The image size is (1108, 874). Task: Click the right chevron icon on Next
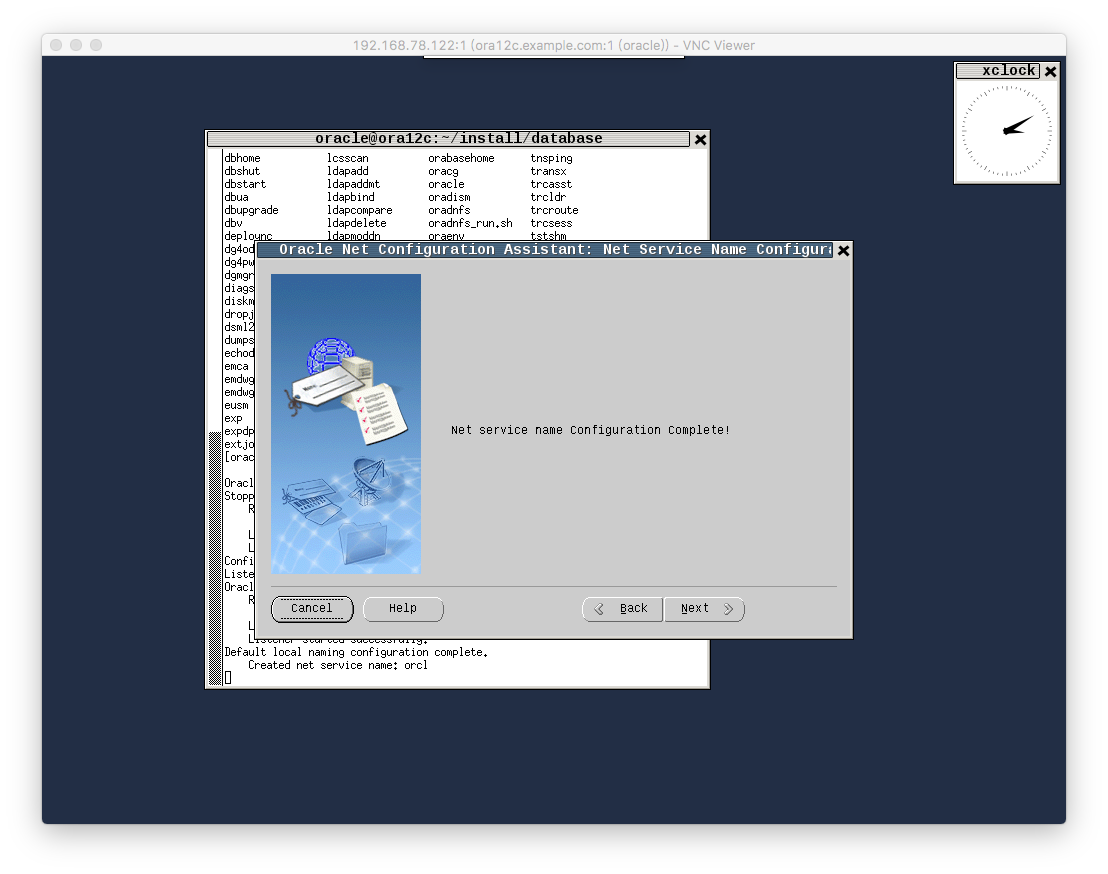tap(729, 609)
